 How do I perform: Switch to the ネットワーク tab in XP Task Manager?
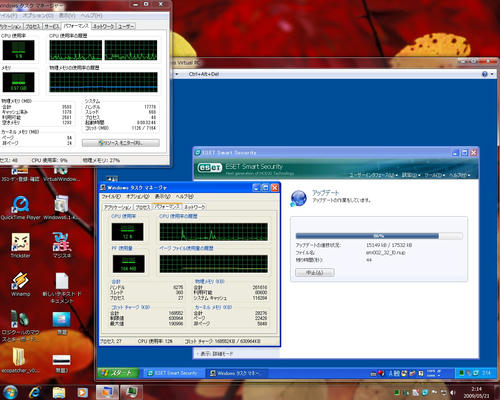(x=195, y=207)
